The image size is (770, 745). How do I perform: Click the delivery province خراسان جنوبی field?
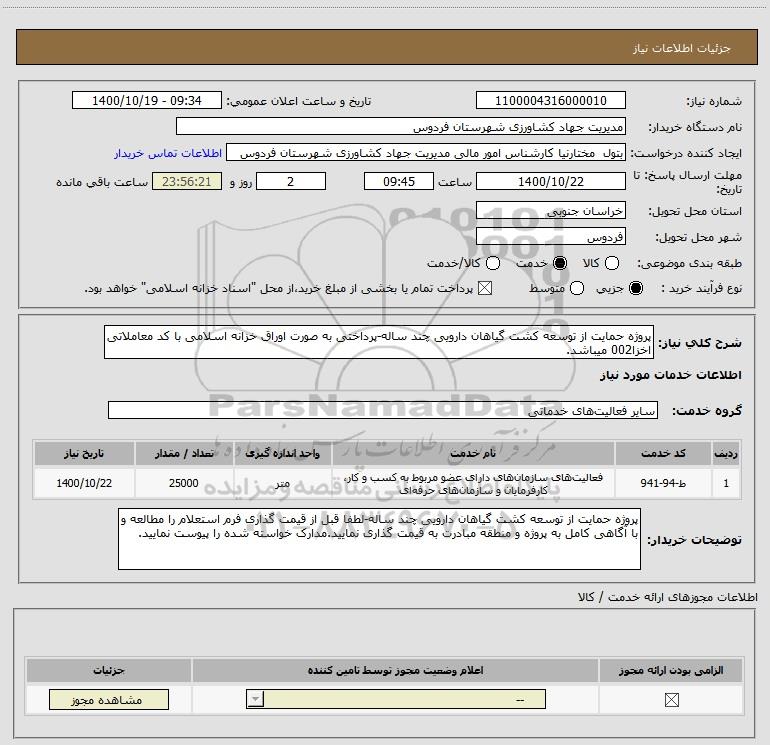pos(550,211)
